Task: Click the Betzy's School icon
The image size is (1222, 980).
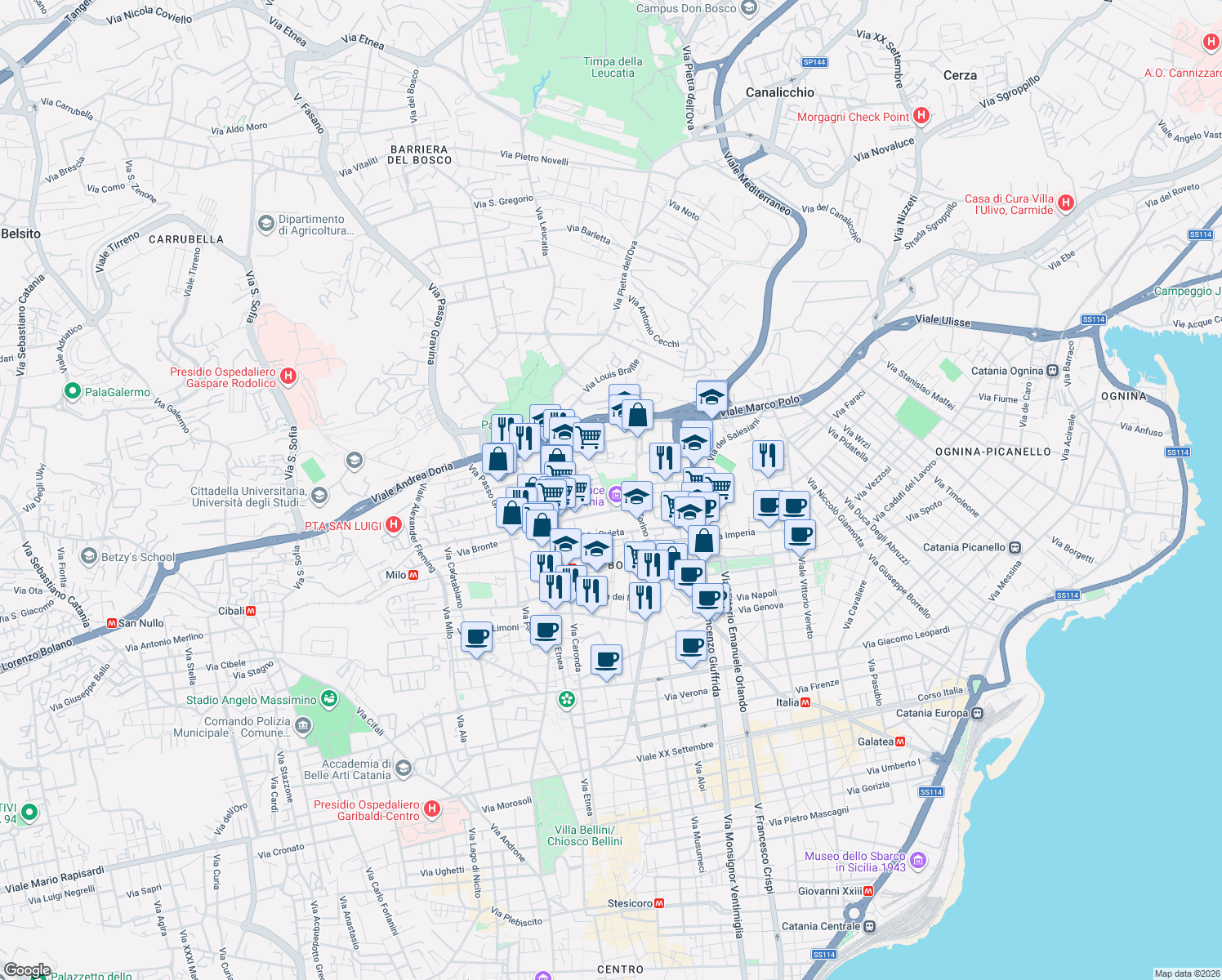Action: click(x=89, y=557)
